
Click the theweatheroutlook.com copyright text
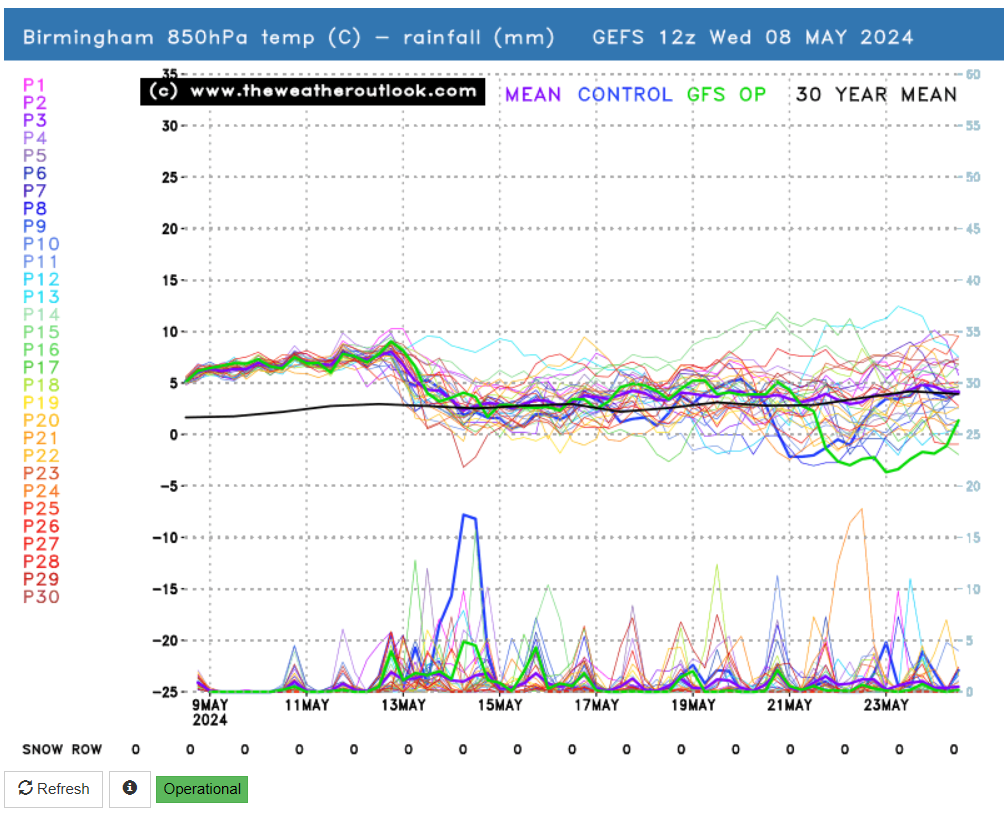point(313,91)
